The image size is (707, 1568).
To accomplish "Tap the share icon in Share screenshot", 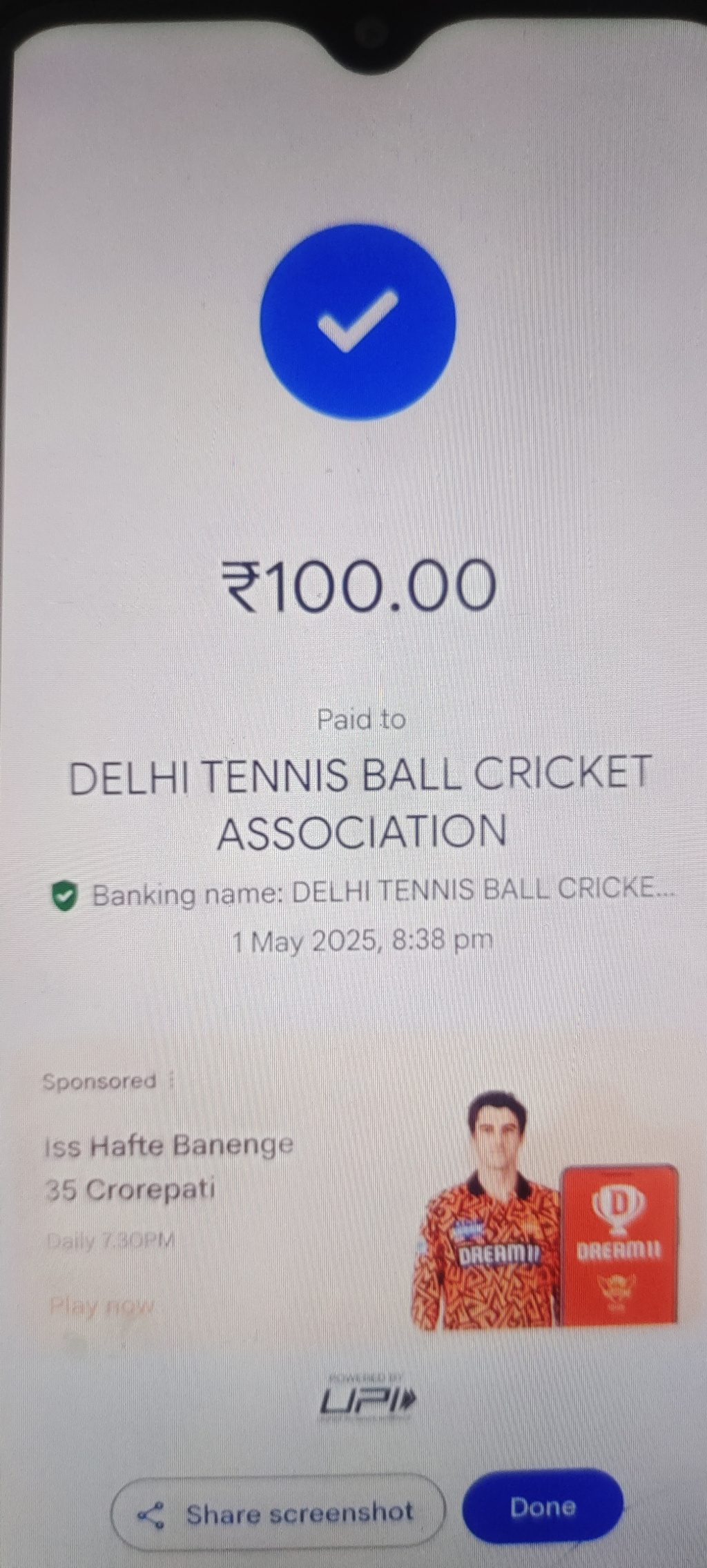I will (x=151, y=1516).
